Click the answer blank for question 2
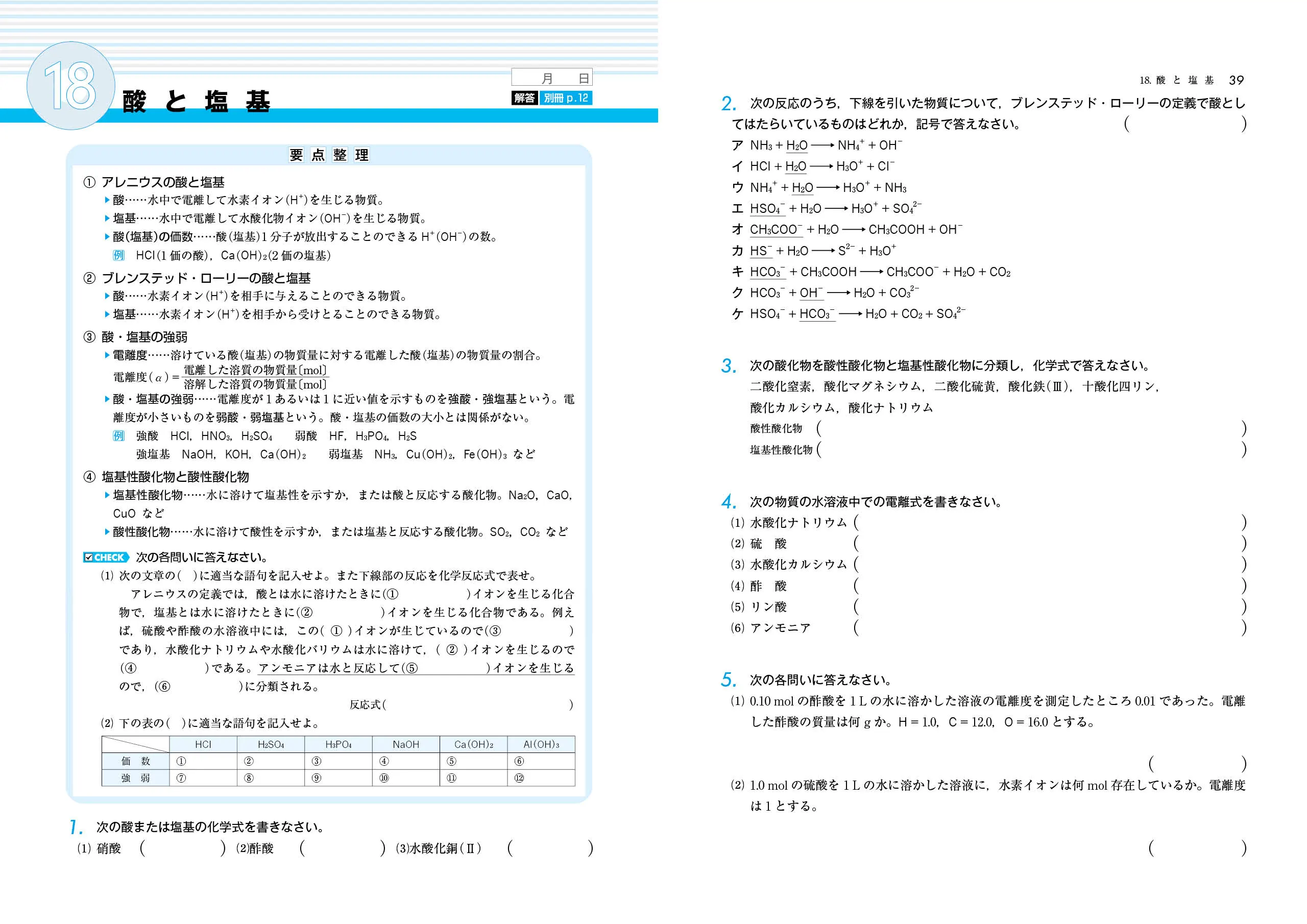Viewport: 1307px width, 924px height. (1186, 124)
